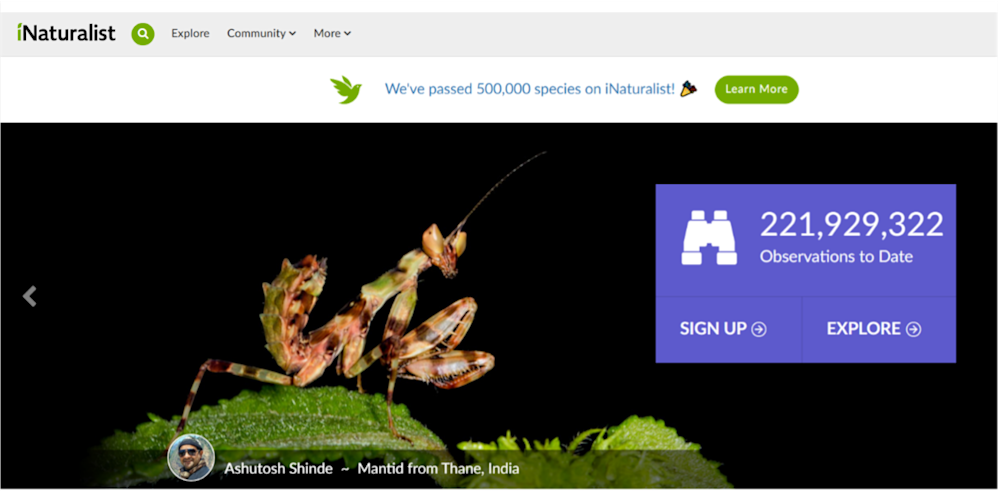Click the green search magnifier icon
This screenshot has height=492, width=1000.
(x=143, y=33)
